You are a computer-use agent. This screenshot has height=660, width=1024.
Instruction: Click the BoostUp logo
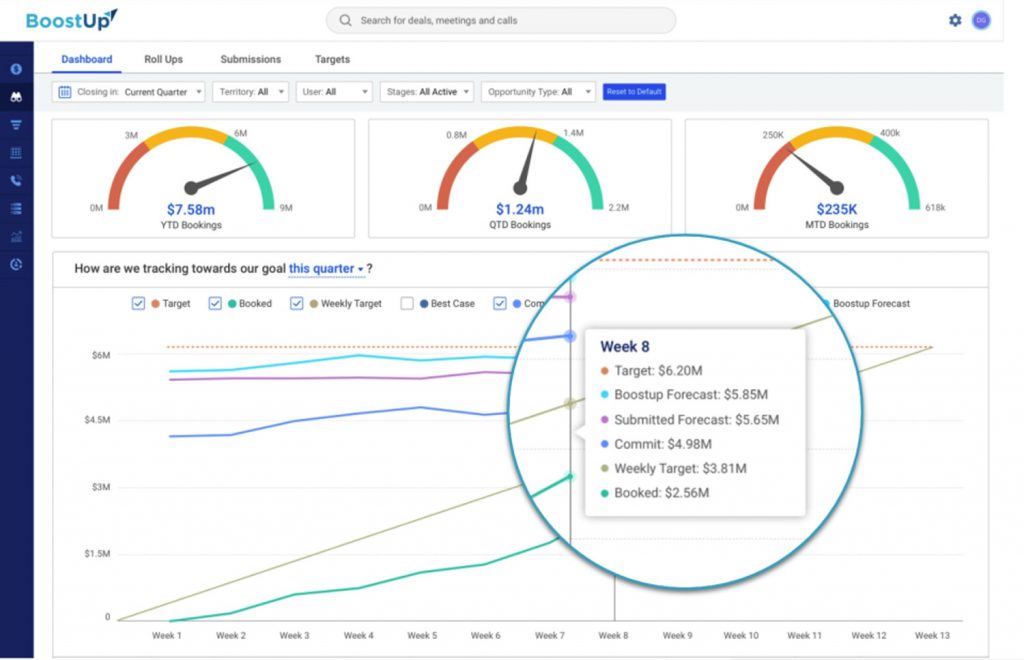(x=72, y=20)
